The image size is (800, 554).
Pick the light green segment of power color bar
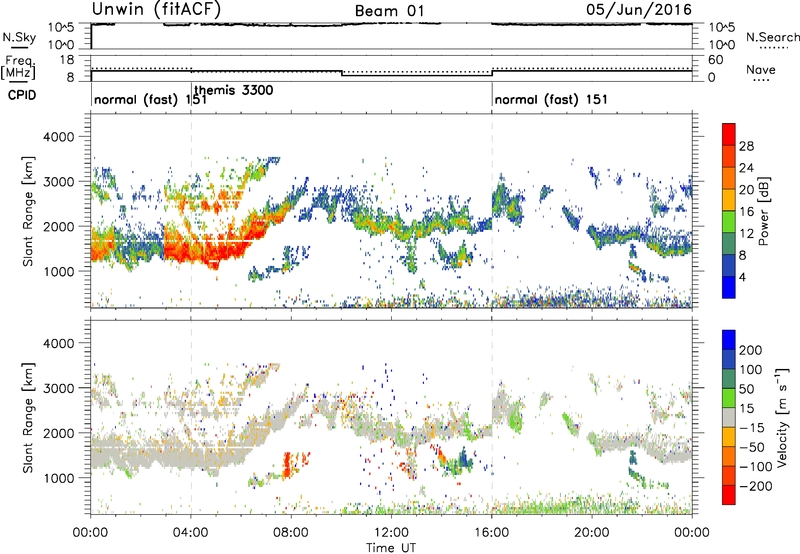(729, 221)
